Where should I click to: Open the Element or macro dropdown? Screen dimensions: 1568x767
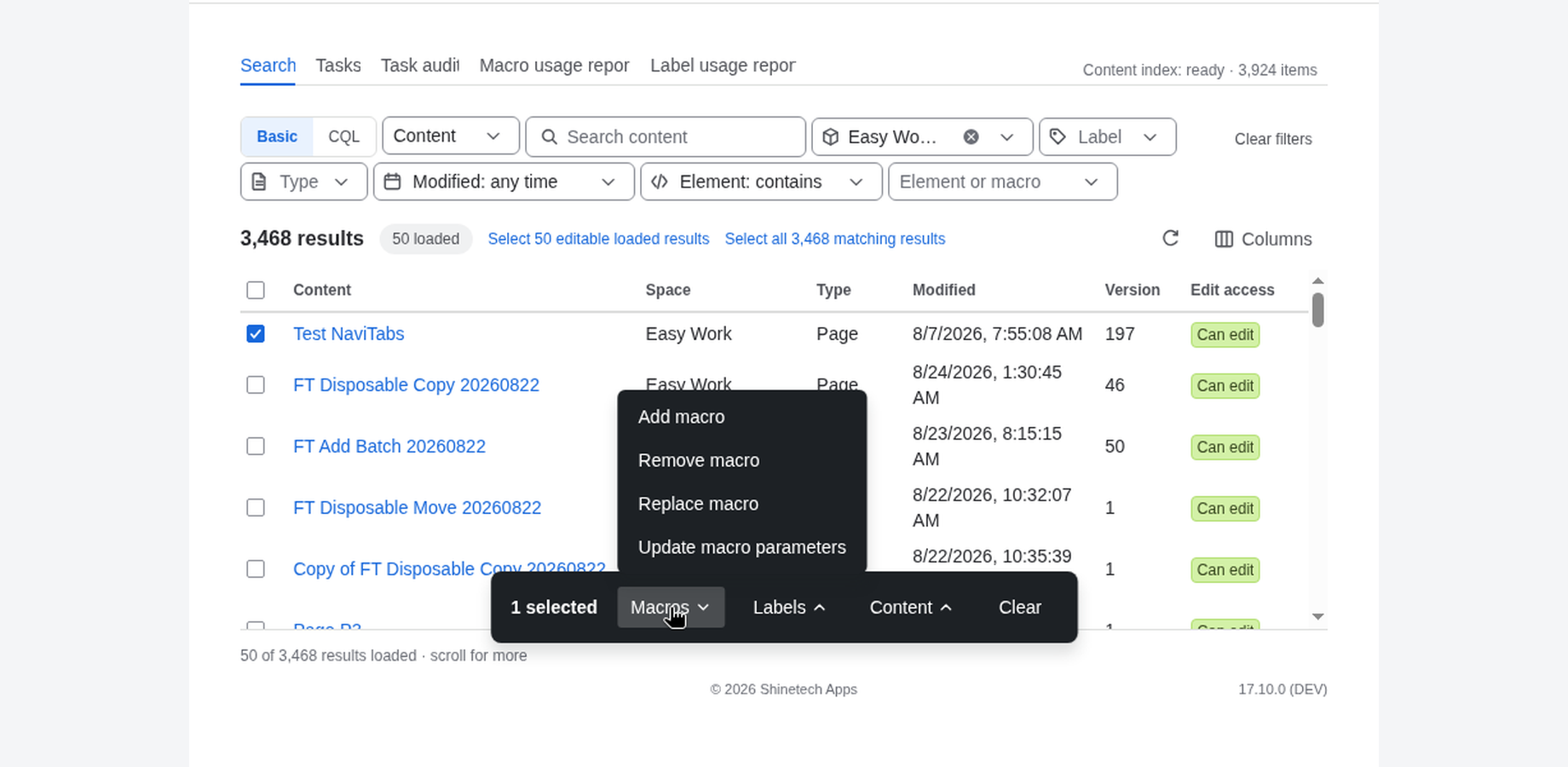(1003, 182)
